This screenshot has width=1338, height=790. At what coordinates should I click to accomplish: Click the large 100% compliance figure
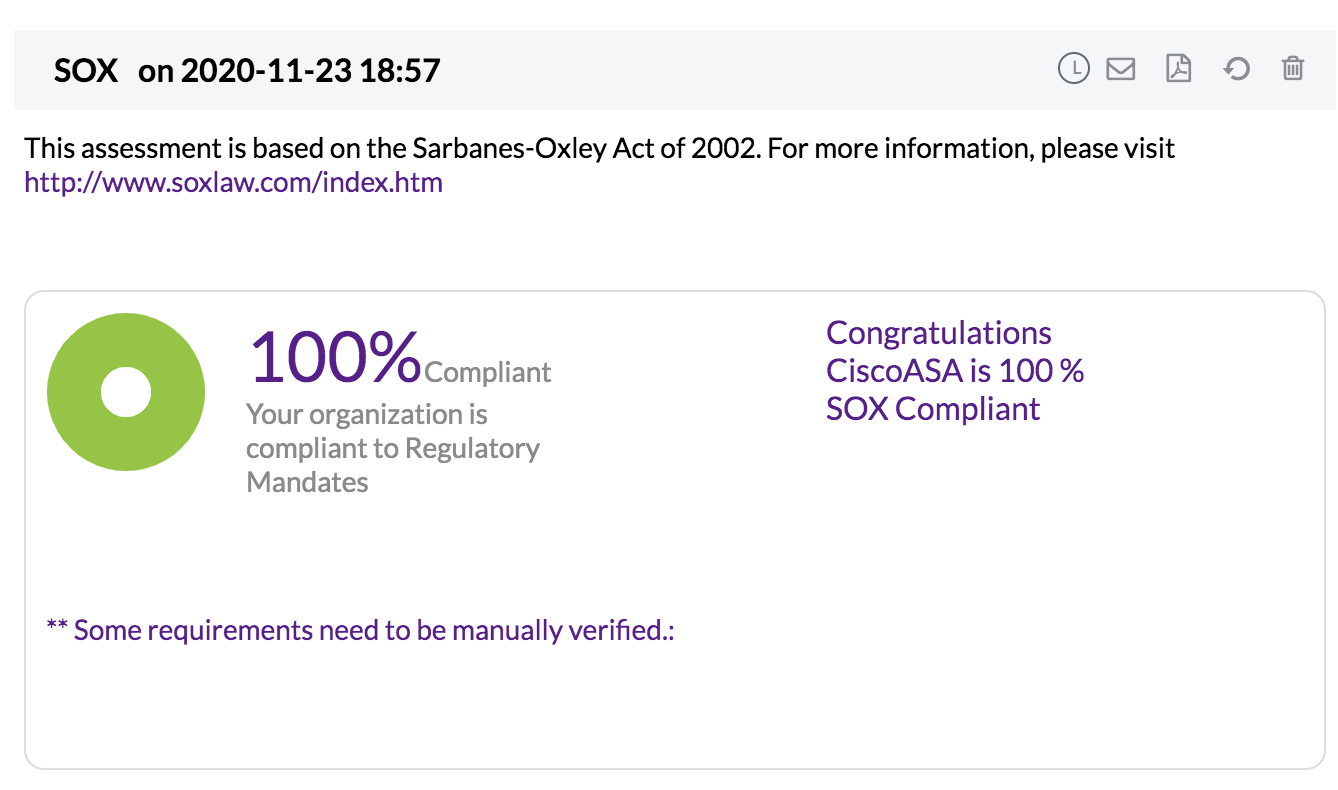(x=335, y=358)
